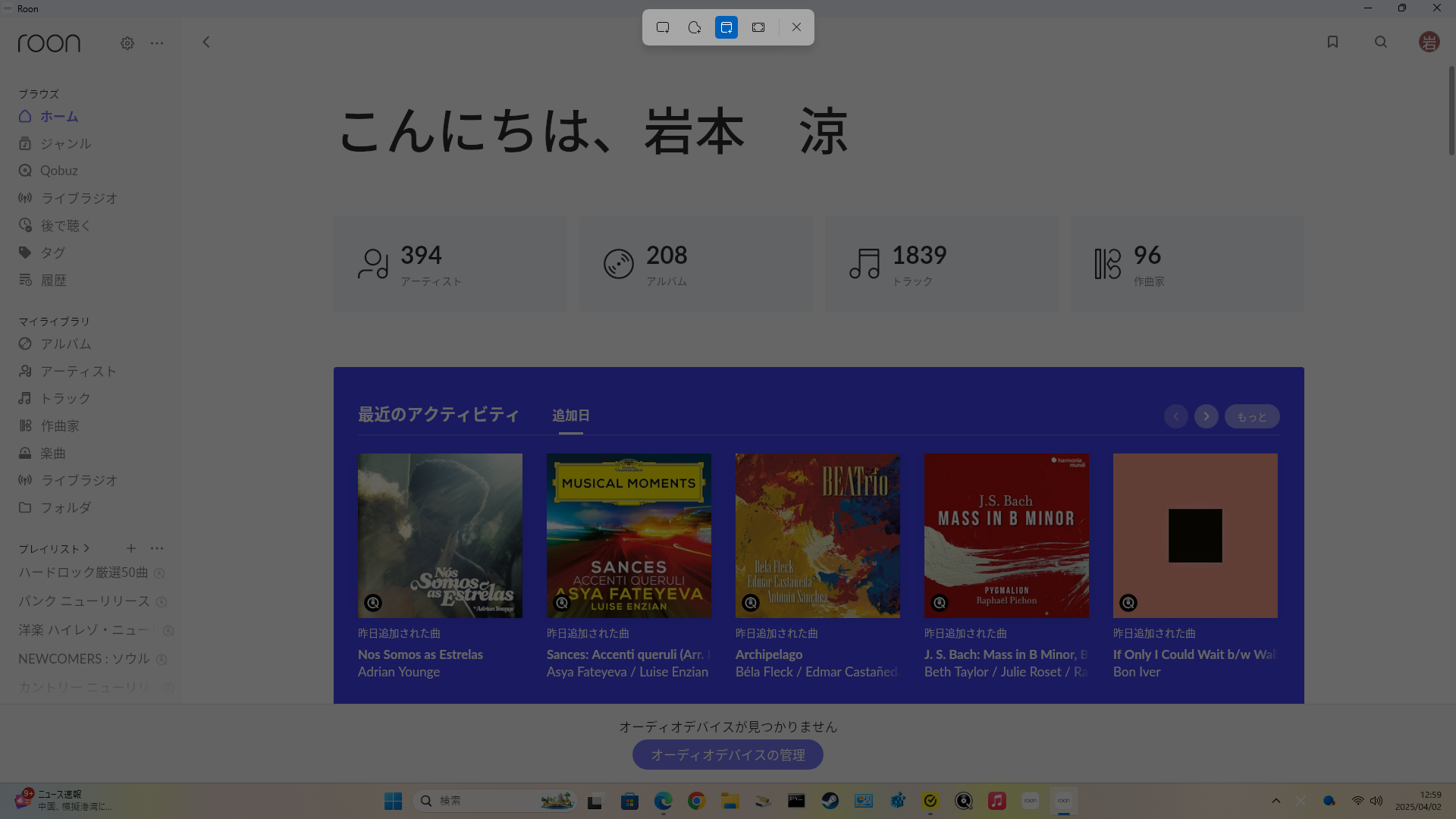1456x819 pixels.
Task: Open Windows Start button
Action: [x=393, y=801]
